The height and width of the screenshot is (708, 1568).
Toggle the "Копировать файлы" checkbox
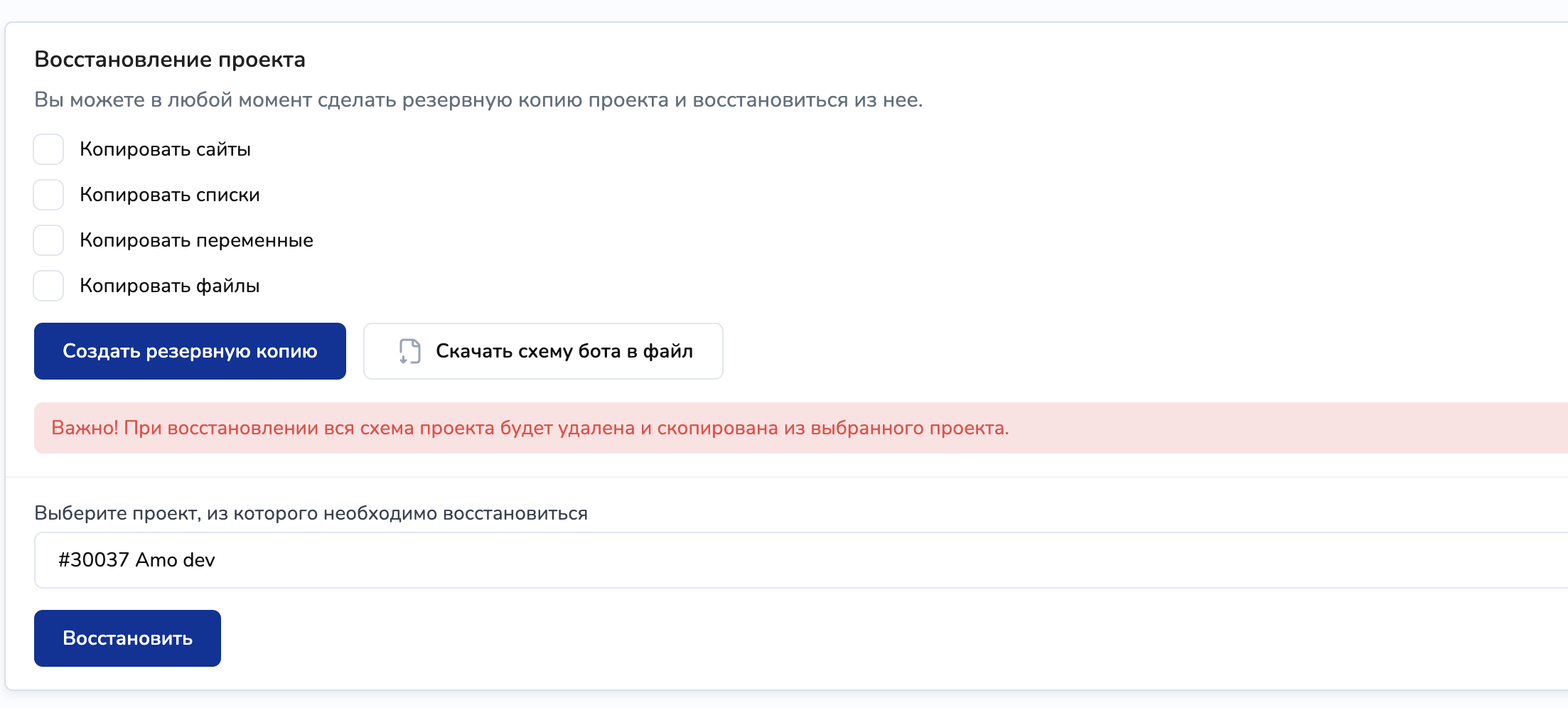(48, 286)
